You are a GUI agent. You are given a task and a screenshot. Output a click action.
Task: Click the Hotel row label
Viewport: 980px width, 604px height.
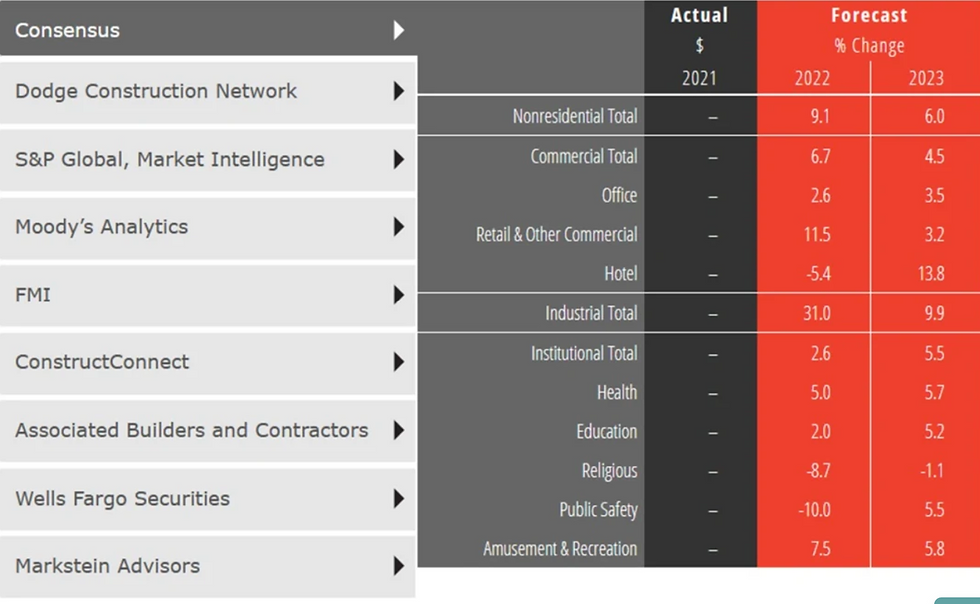click(621, 274)
